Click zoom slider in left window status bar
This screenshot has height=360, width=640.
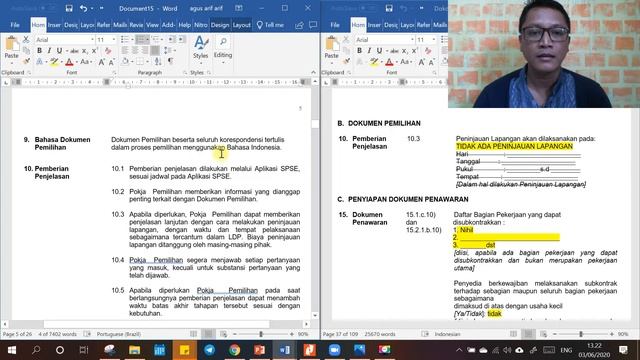[262, 334]
